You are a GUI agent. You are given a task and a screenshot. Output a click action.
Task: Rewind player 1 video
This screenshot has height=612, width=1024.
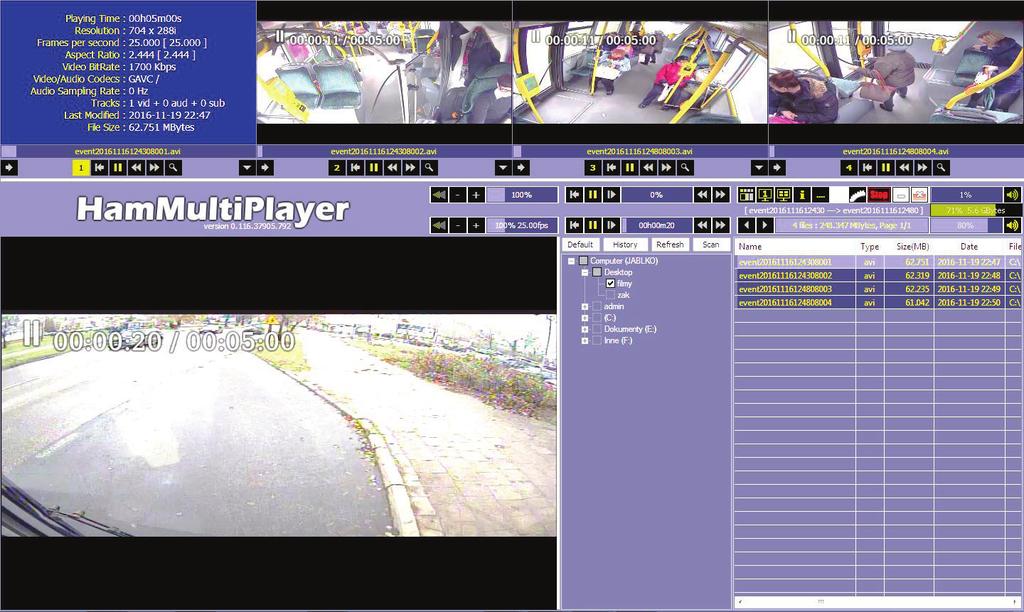[x=136, y=168]
